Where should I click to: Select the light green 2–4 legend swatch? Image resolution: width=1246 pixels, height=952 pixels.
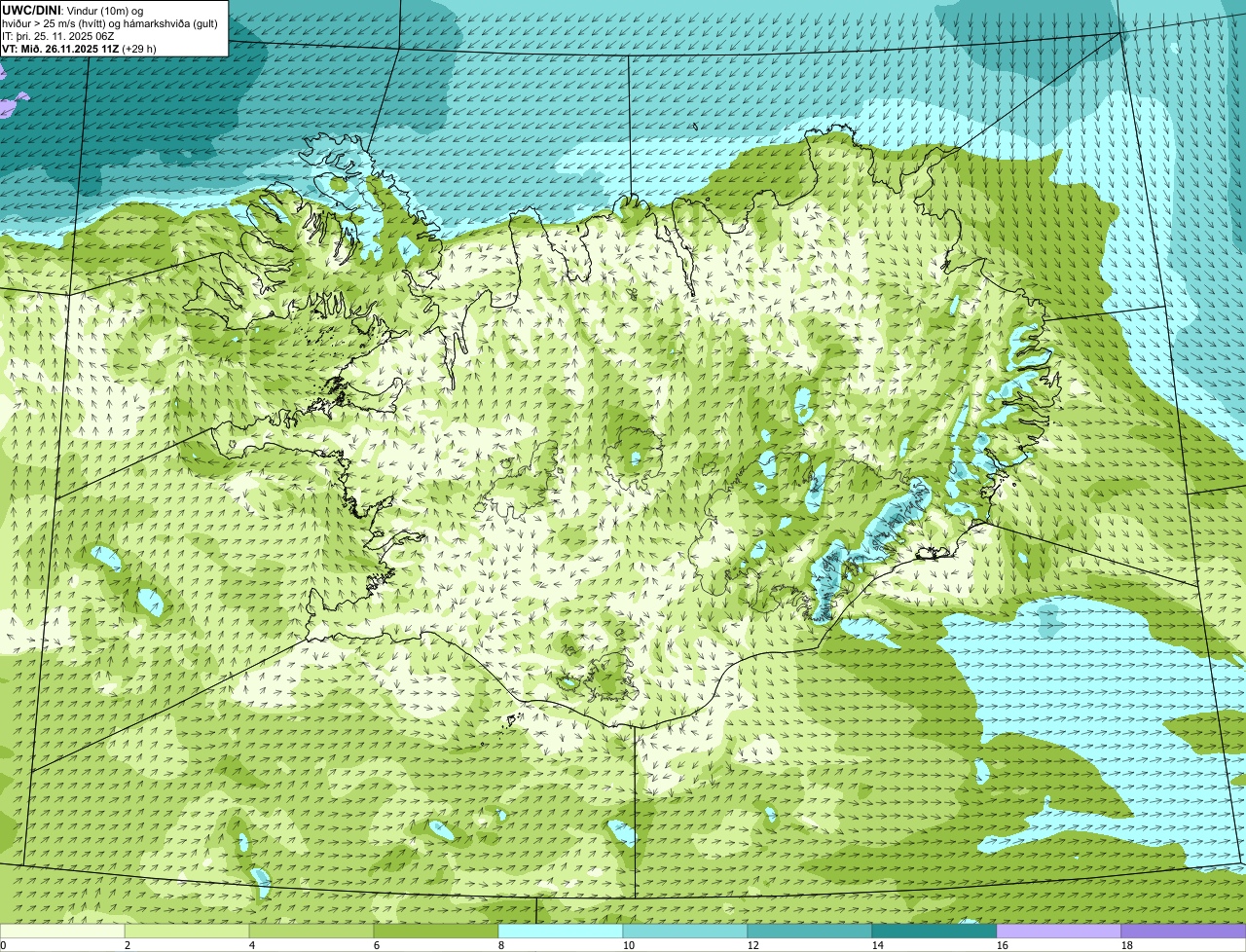tap(187, 931)
